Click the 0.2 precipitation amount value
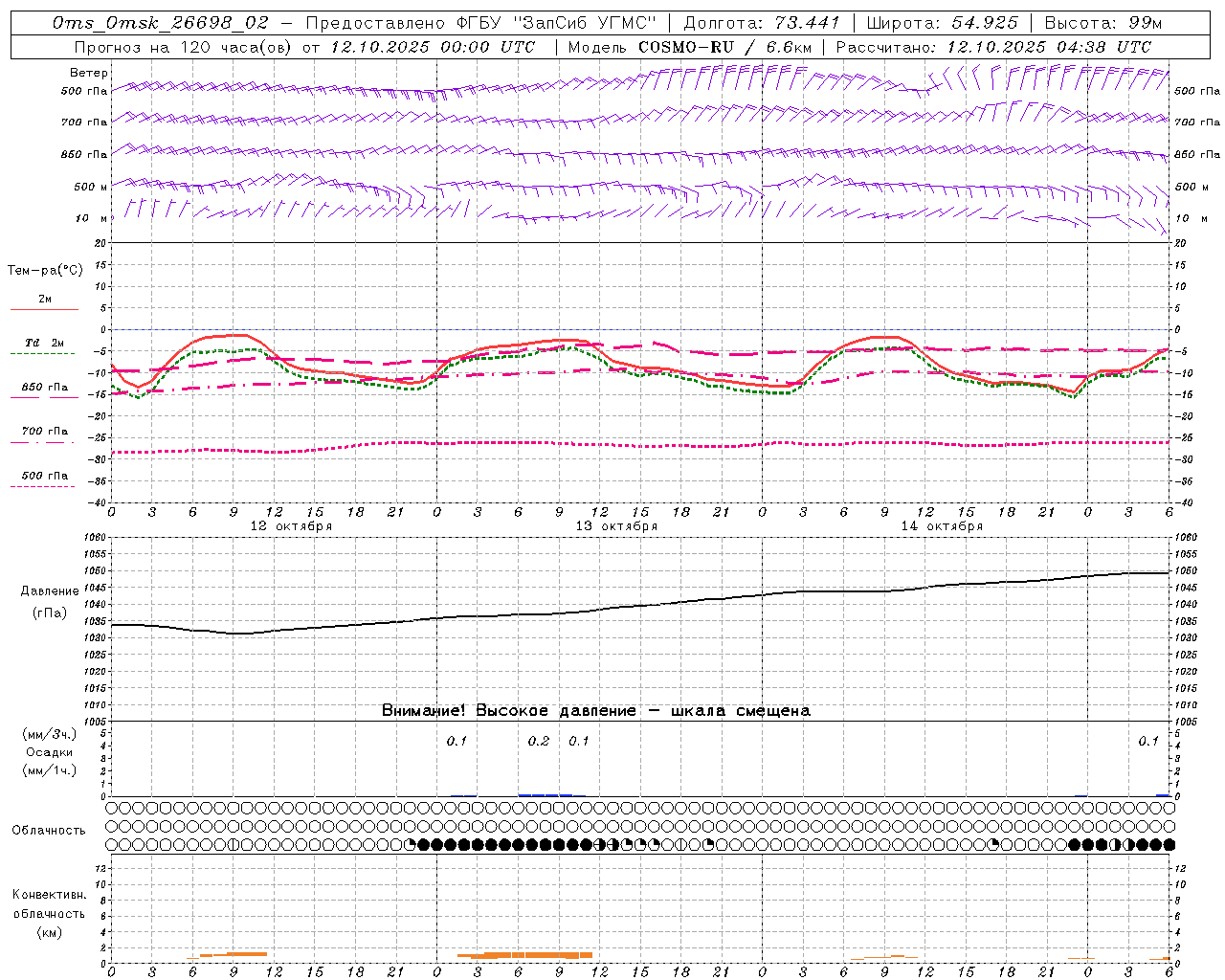The width and height of the screenshot is (1225, 980). pos(539,741)
